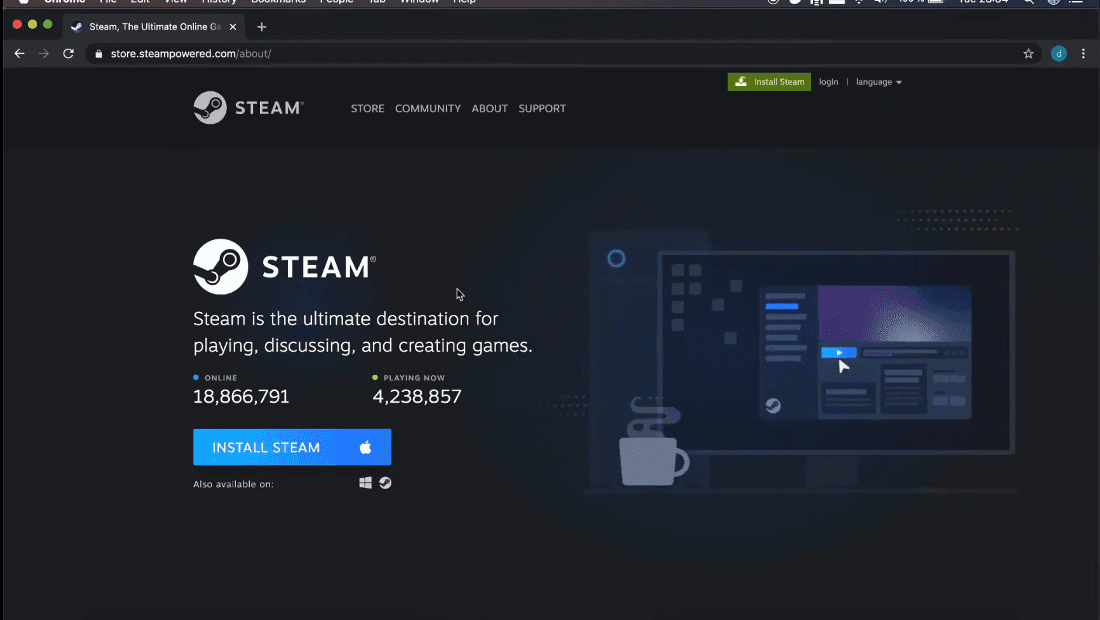
Task: Open Spotlight search from the menu bar
Action: pyautogui.click(x=1029, y=2)
